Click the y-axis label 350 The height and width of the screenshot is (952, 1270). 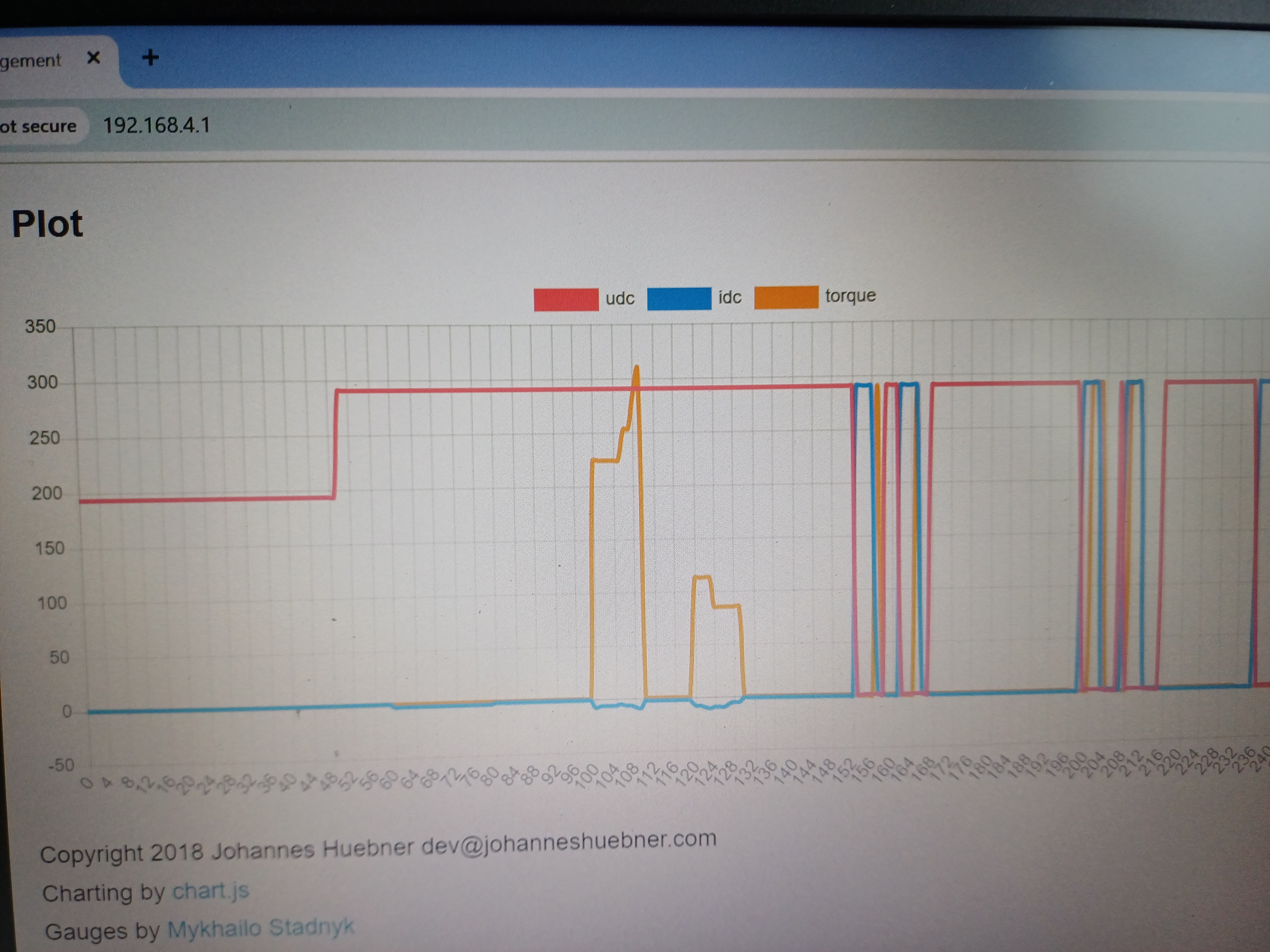tap(40, 327)
